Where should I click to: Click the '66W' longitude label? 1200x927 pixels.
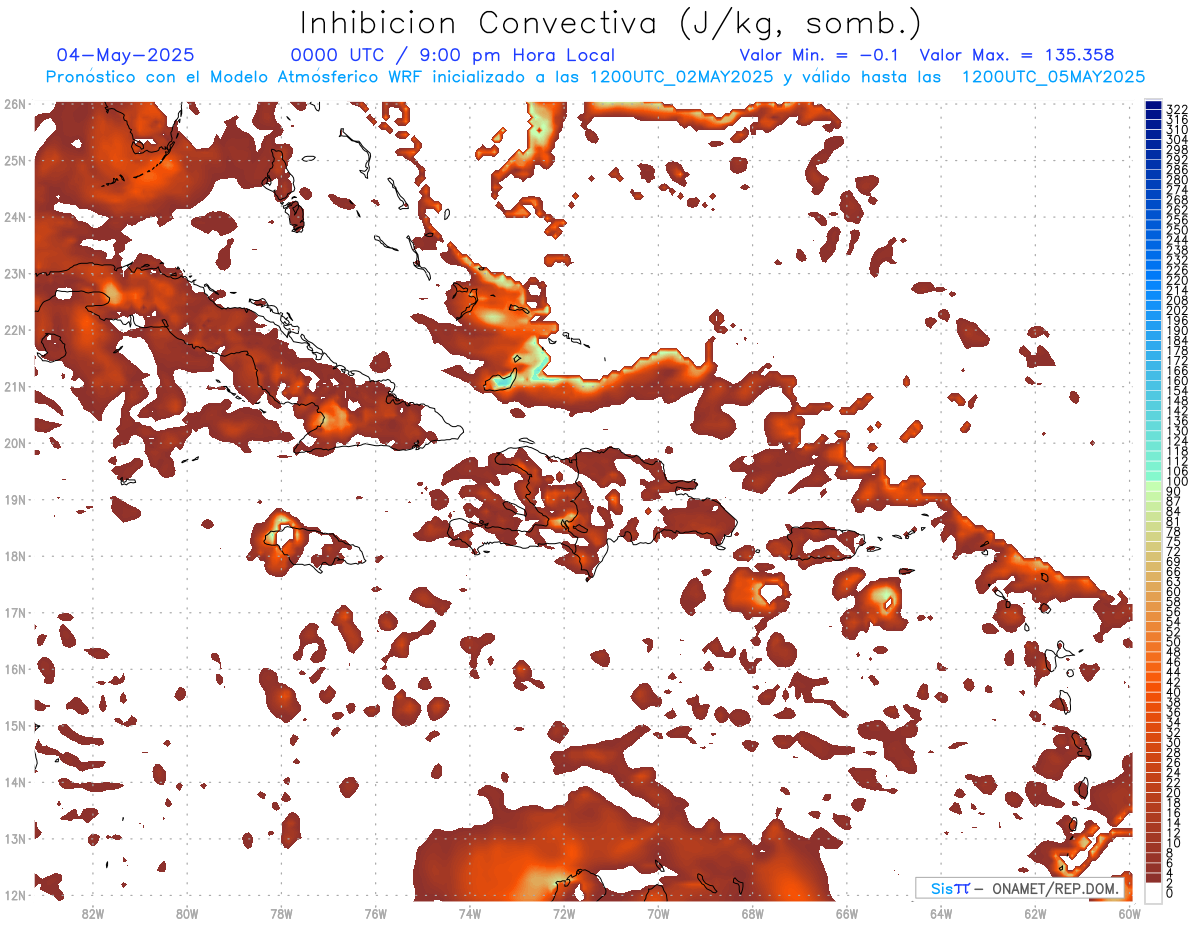pyautogui.click(x=847, y=913)
